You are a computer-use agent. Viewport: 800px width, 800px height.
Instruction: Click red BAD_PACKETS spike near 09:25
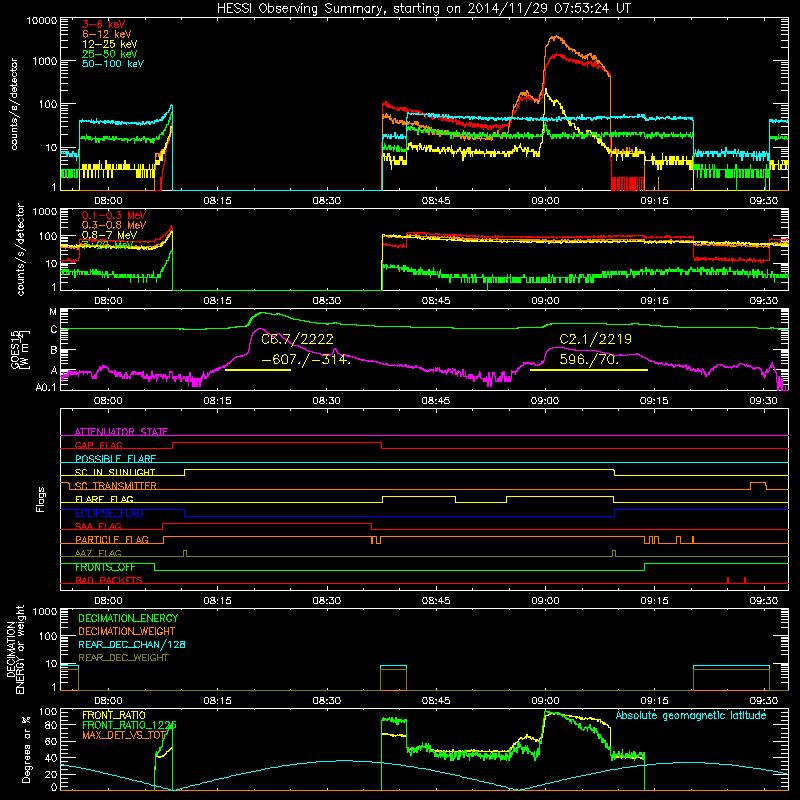click(728, 580)
